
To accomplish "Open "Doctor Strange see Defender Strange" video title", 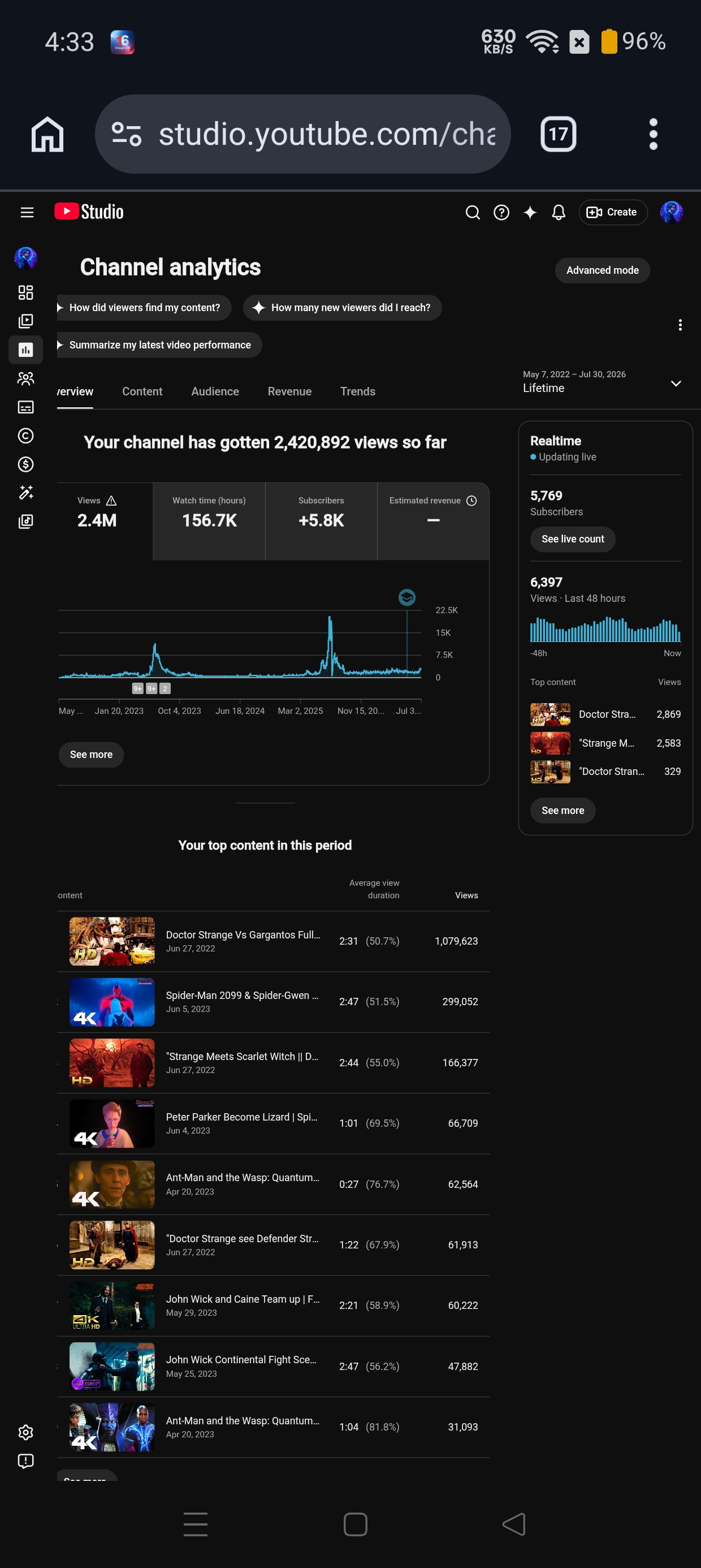I will click(242, 1238).
